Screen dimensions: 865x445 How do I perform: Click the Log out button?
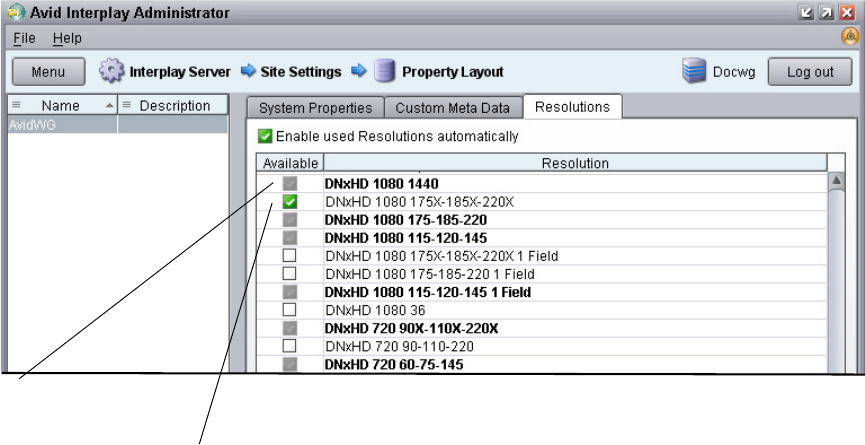pyautogui.click(x=810, y=72)
